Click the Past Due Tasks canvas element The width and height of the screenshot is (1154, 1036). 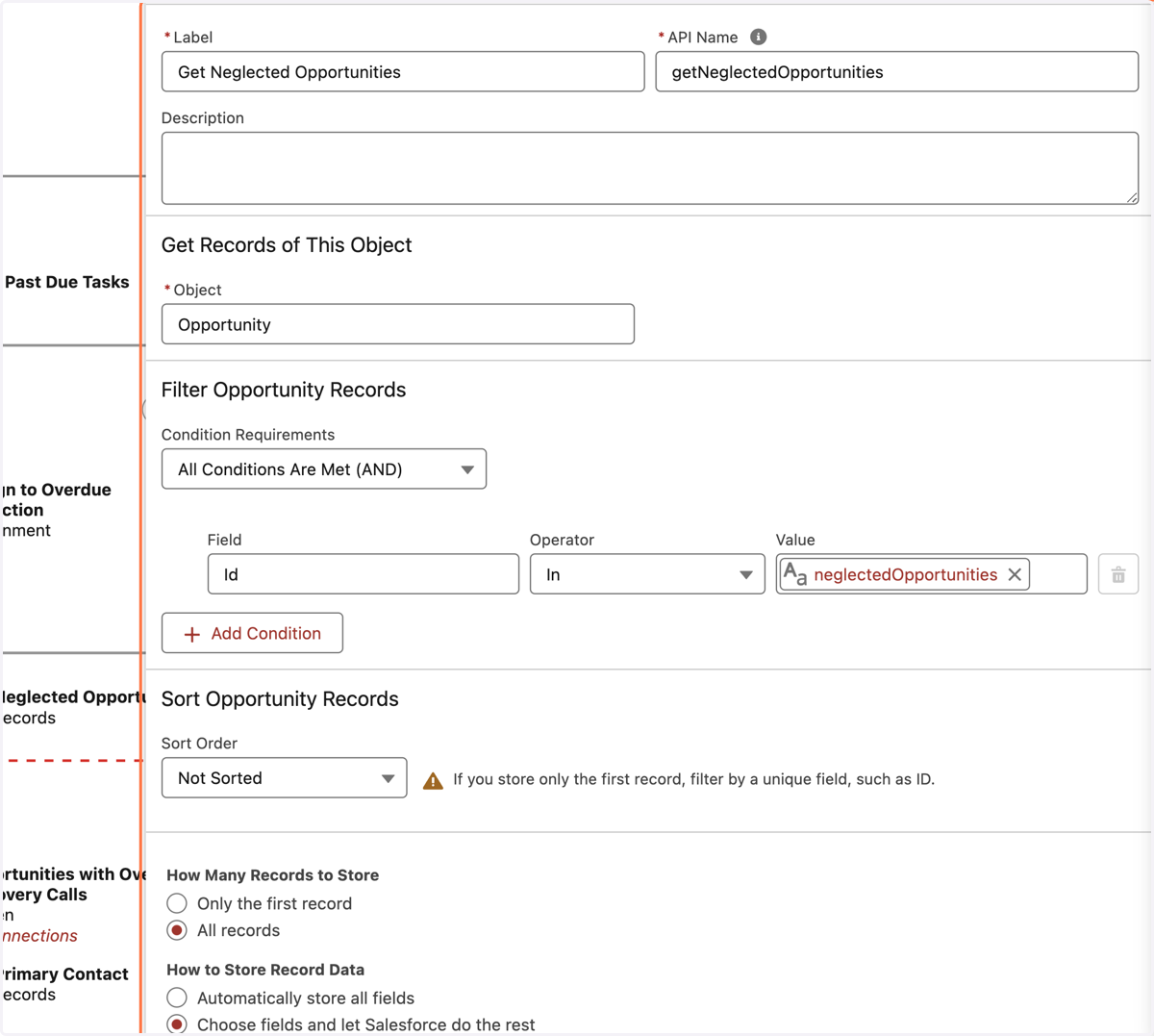click(x=67, y=282)
